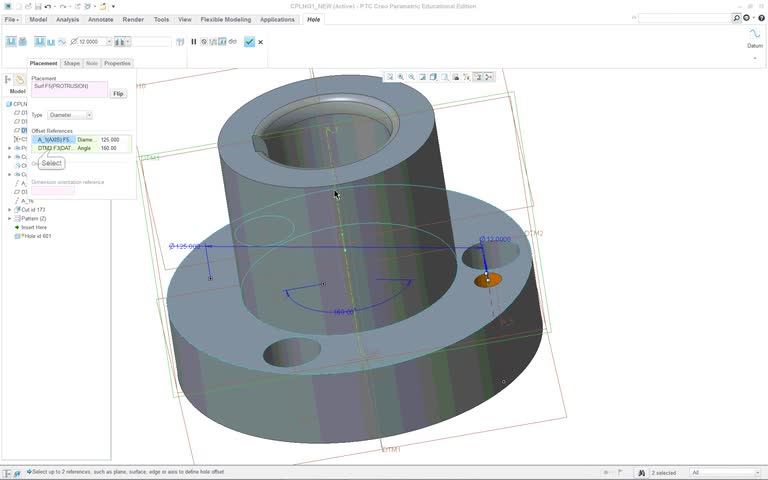Open selection filter dropdown showing All
This screenshot has width=768, height=480.
725,473
